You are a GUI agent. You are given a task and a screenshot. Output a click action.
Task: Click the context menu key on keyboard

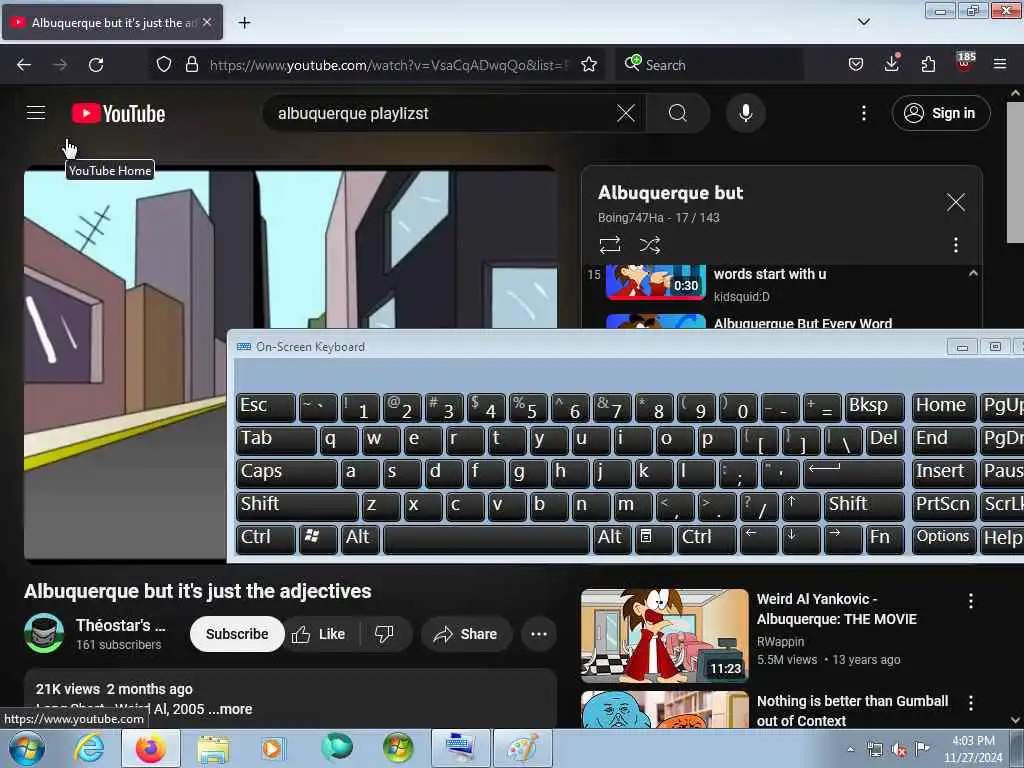pos(654,539)
